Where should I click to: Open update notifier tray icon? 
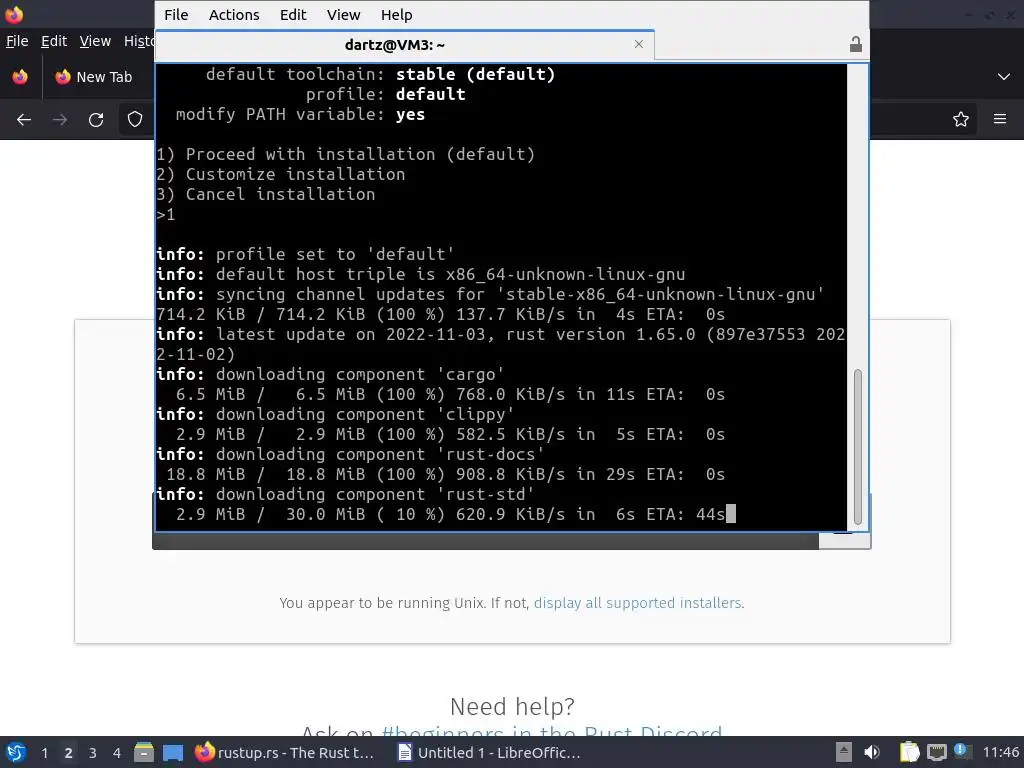(x=961, y=751)
